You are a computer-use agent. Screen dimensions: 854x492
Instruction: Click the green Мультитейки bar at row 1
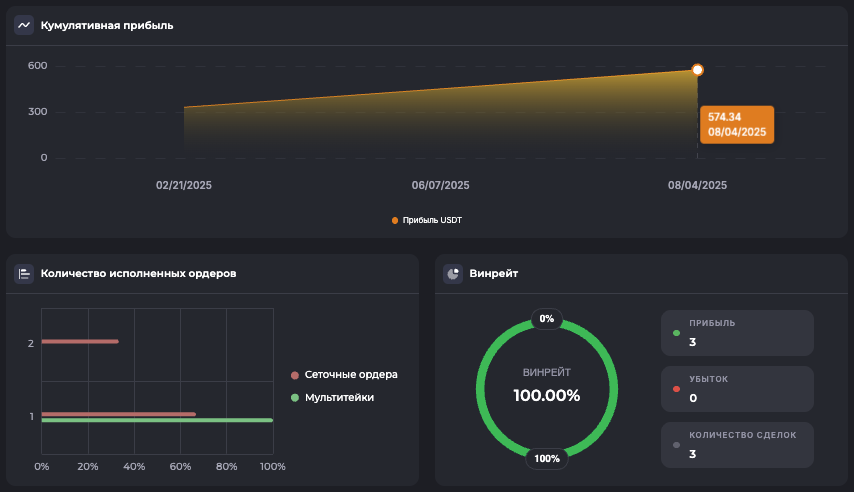click(157, 421)
